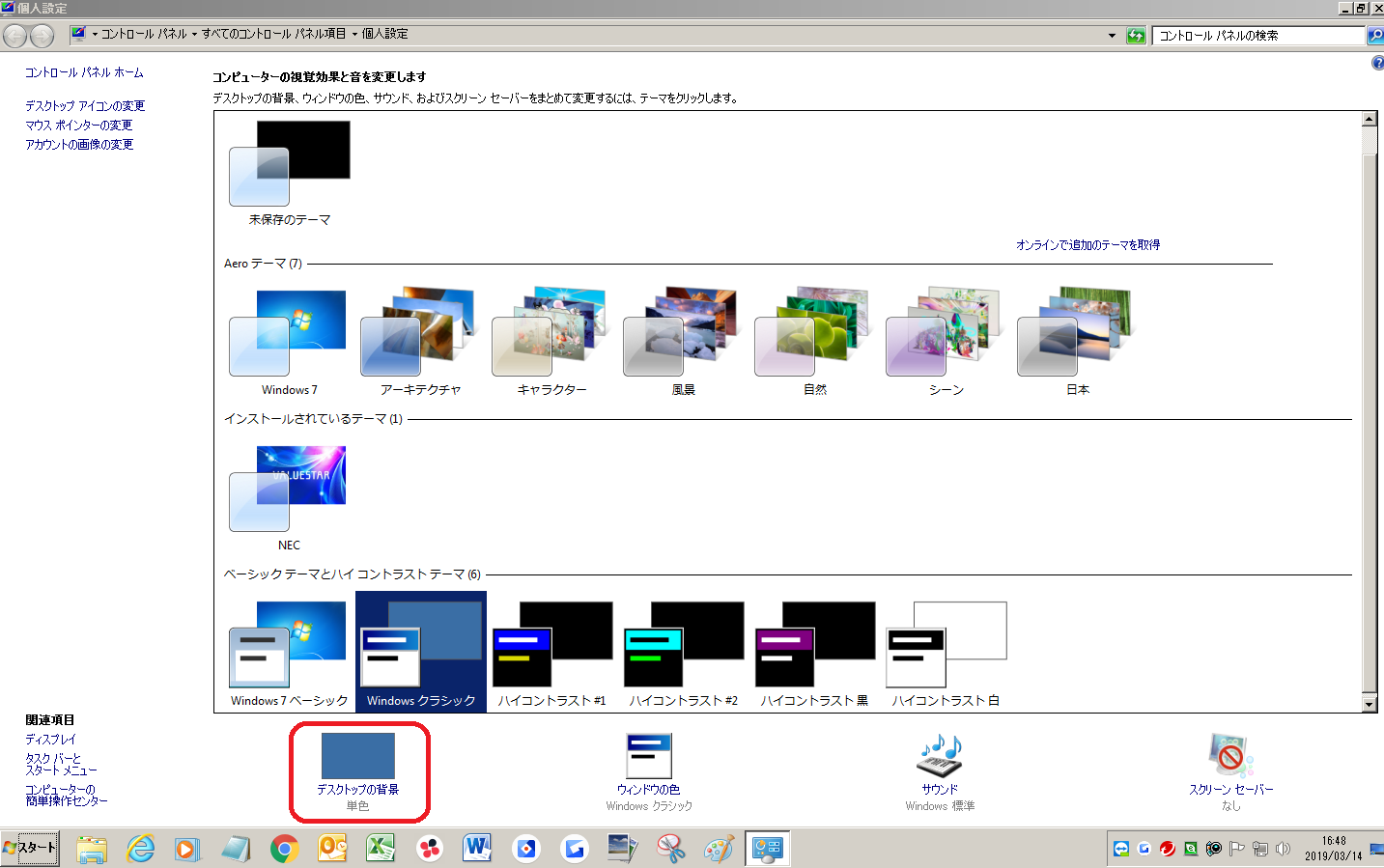Click すべてのコントロール パネル項目 breadcrumb
Viewport: 1384px width, 868px height.
click(x=273, y=34)
